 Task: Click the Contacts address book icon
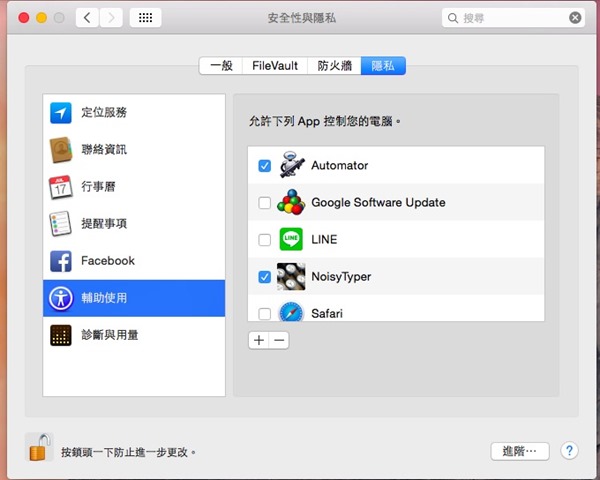pyautogui.click(x=60, y=150)
